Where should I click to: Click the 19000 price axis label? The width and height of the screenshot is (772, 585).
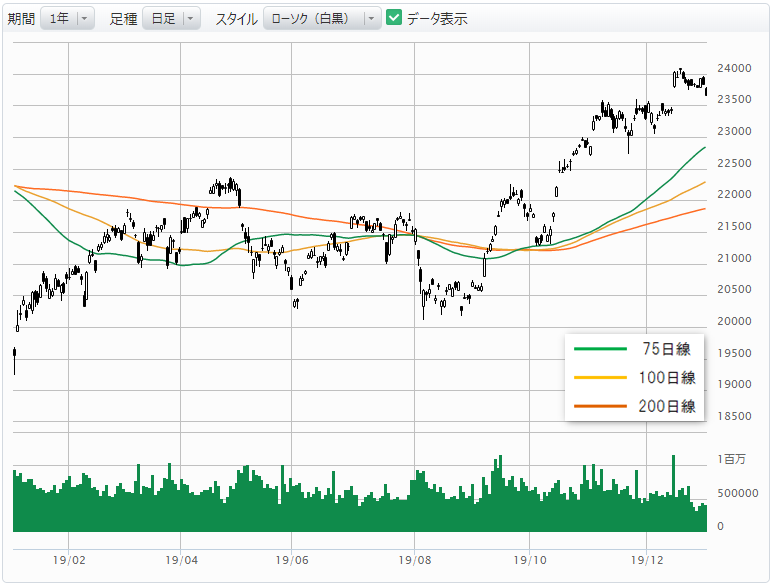coord(734,385)
